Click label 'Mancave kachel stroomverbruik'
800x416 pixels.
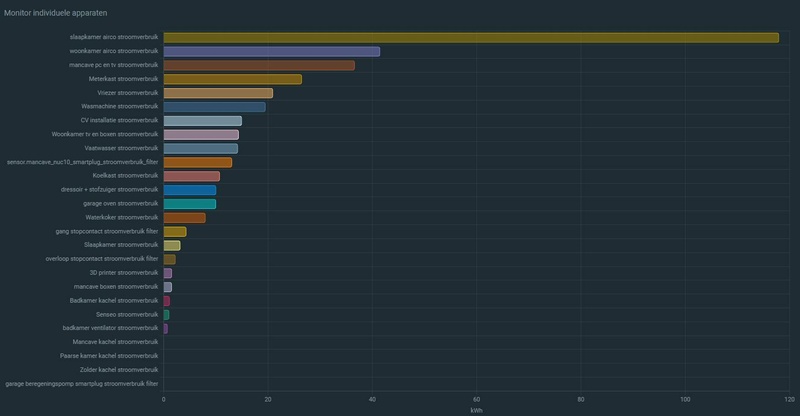click(115, 341)
